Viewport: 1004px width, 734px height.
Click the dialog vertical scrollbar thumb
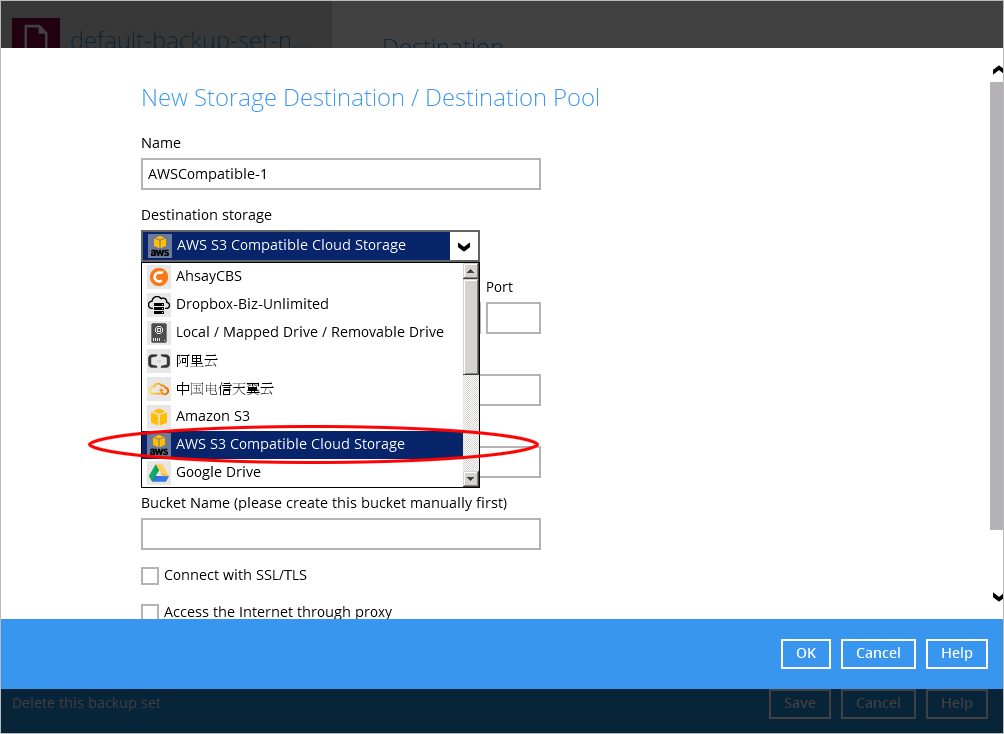point(997,306)
